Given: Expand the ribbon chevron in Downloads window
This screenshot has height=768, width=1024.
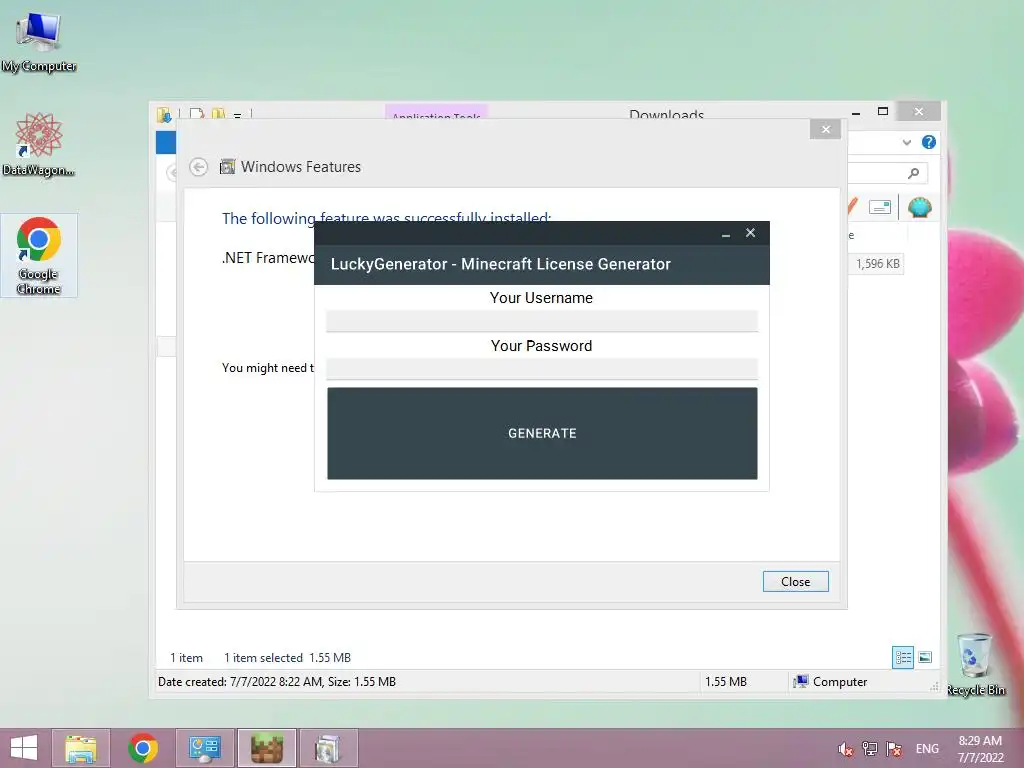Looking at the screenshot, I should [906, 142].
